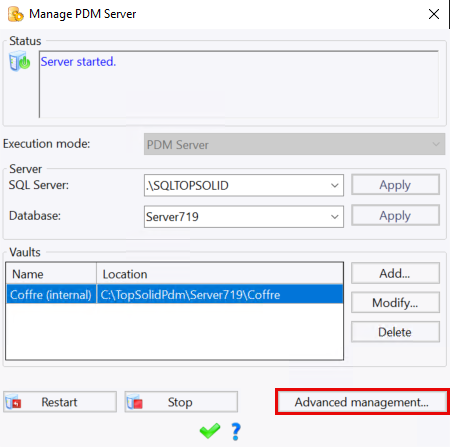Expand the Database dropdown arrow
The image size is (450, 447).
pyautogui.click(x=335, y=217)
